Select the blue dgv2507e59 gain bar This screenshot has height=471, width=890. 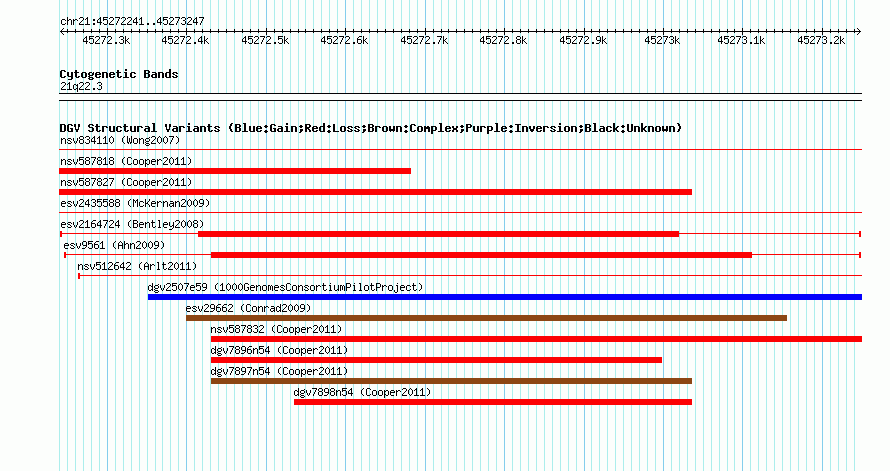coord(505,297)
